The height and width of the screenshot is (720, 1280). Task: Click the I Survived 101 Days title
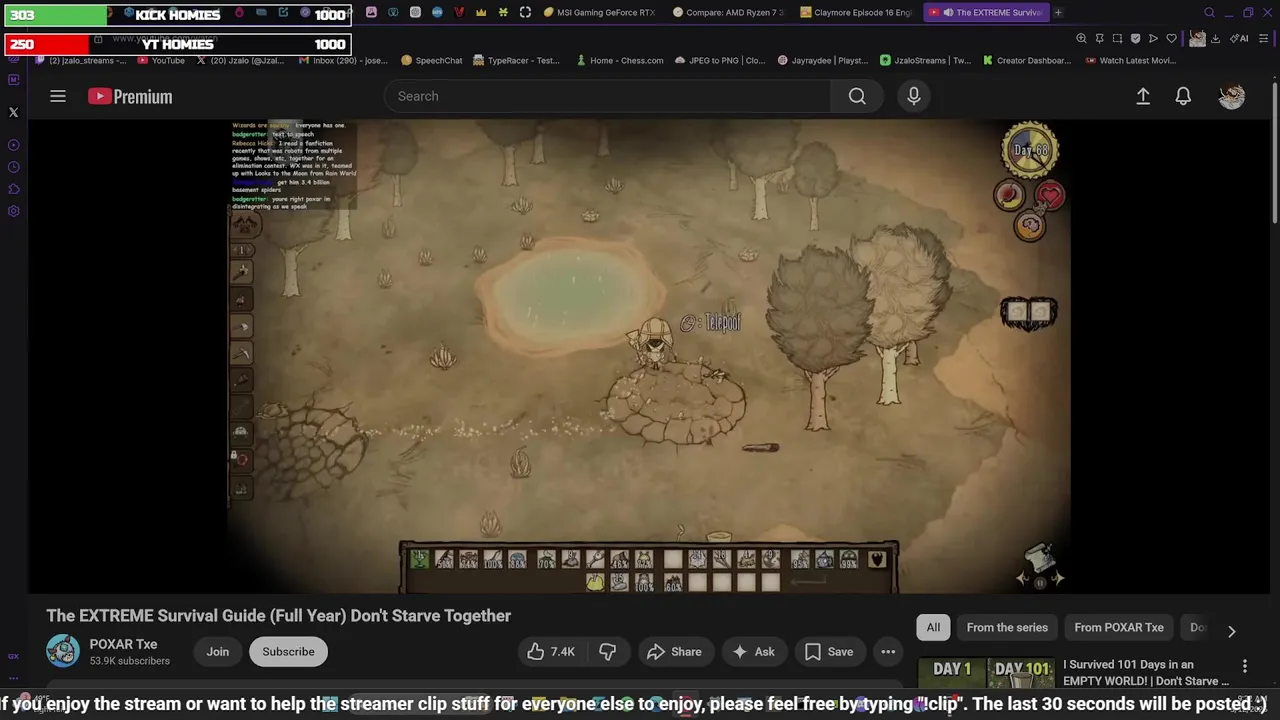point(1146,672)
